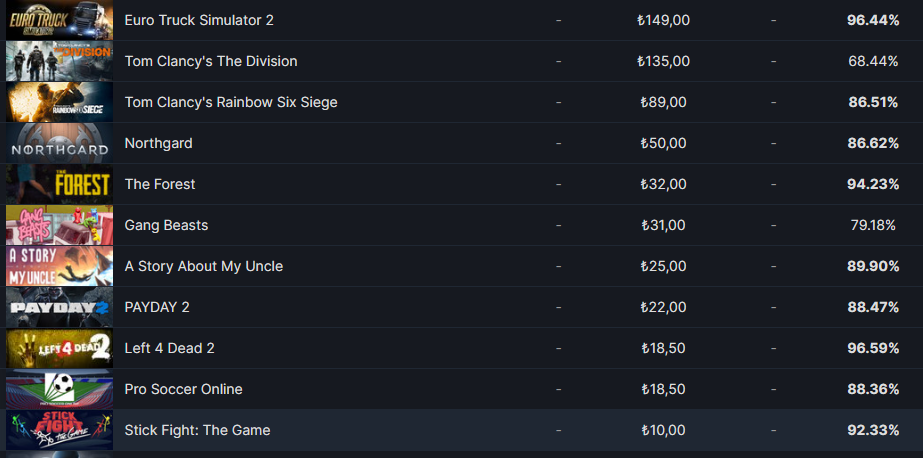Open the Pro Soccer Online thumbnail
This screenshot has height=458, width=923.
[59, 389]
